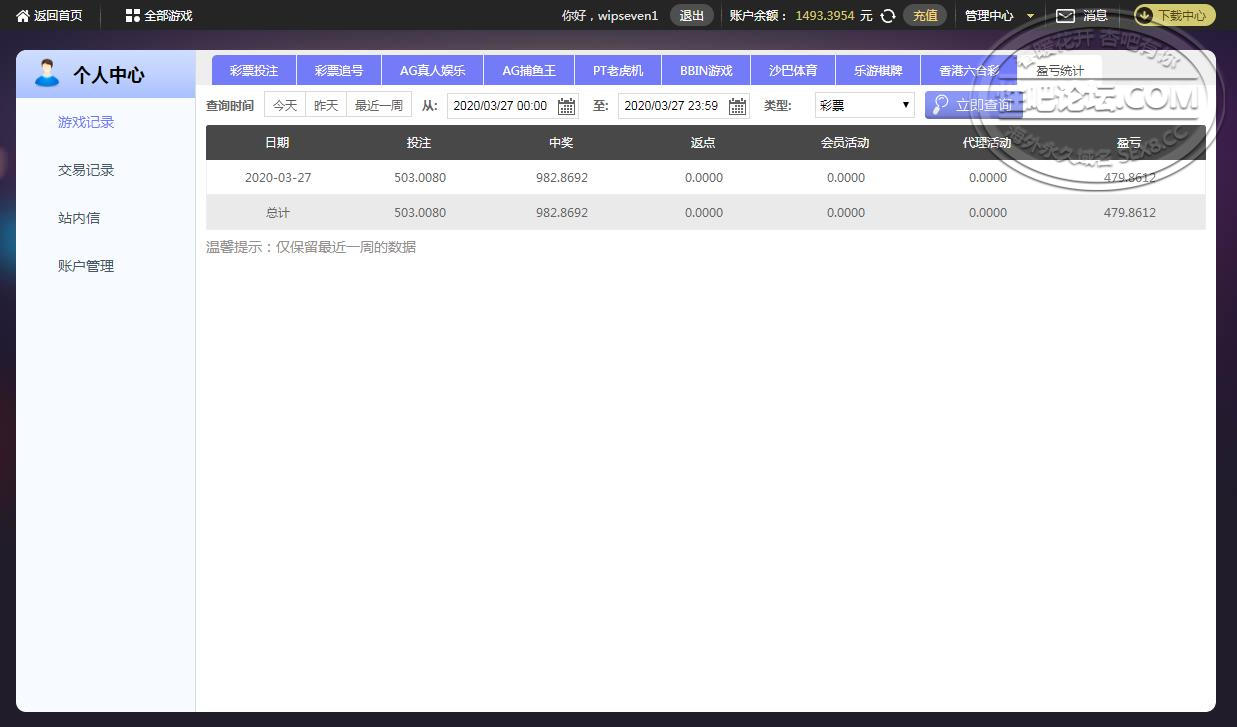Click the 中奖 column header
The image size is (1237, 727).
(561, 143)
